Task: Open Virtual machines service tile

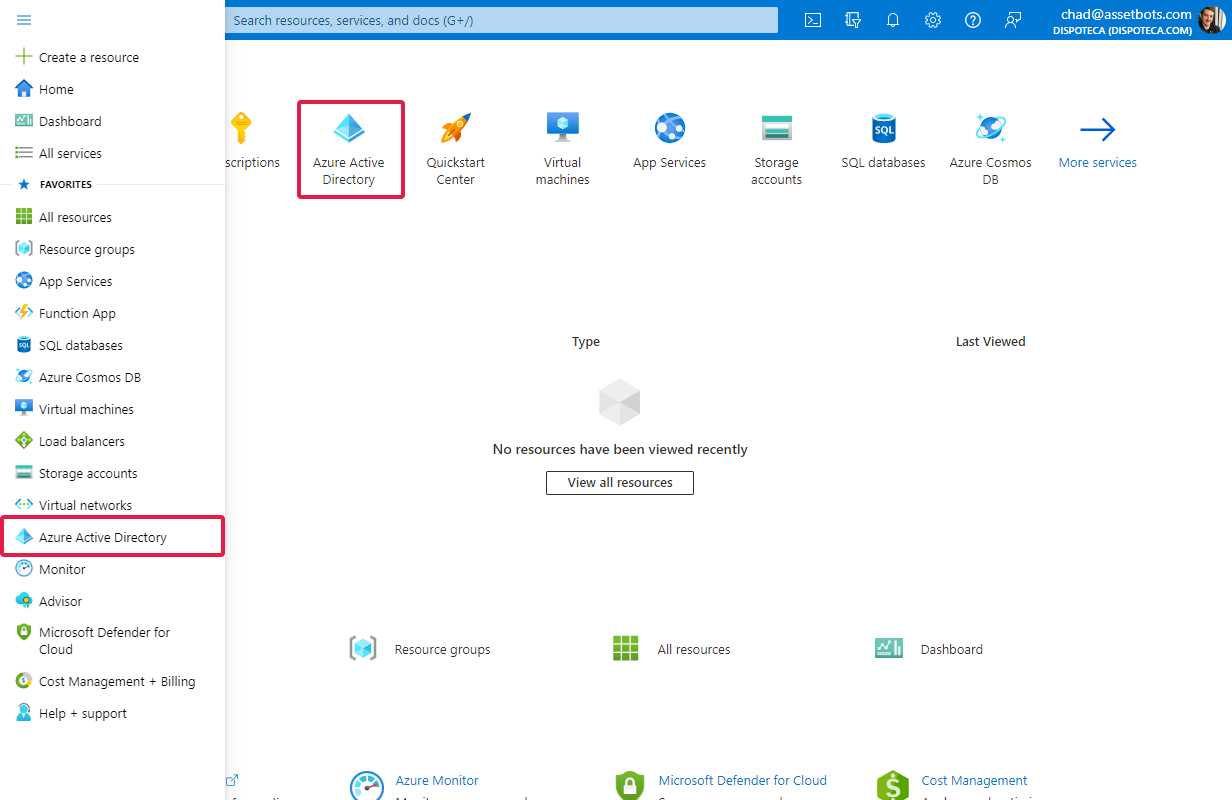Action: (x=562, y=149)
